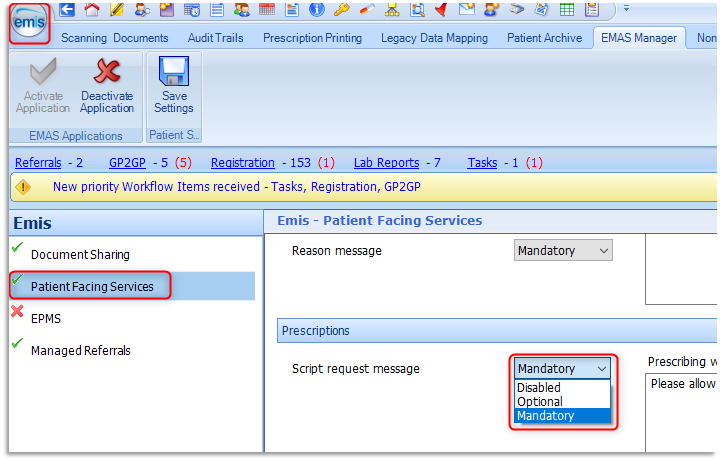
Task: Open the organisation hierarchy icon
Action: pyautogui.click(x=392, y=9)
